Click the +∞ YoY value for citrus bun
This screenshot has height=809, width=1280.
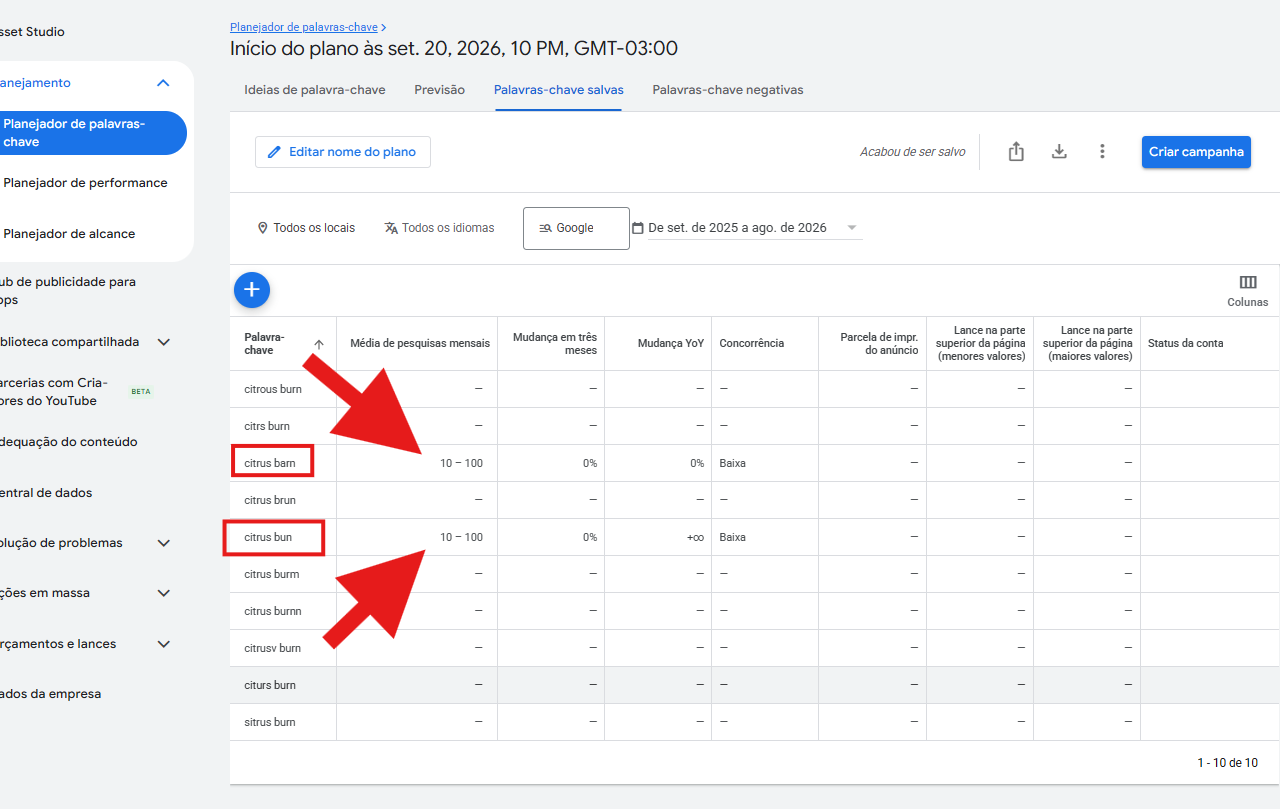coord(695,537)
